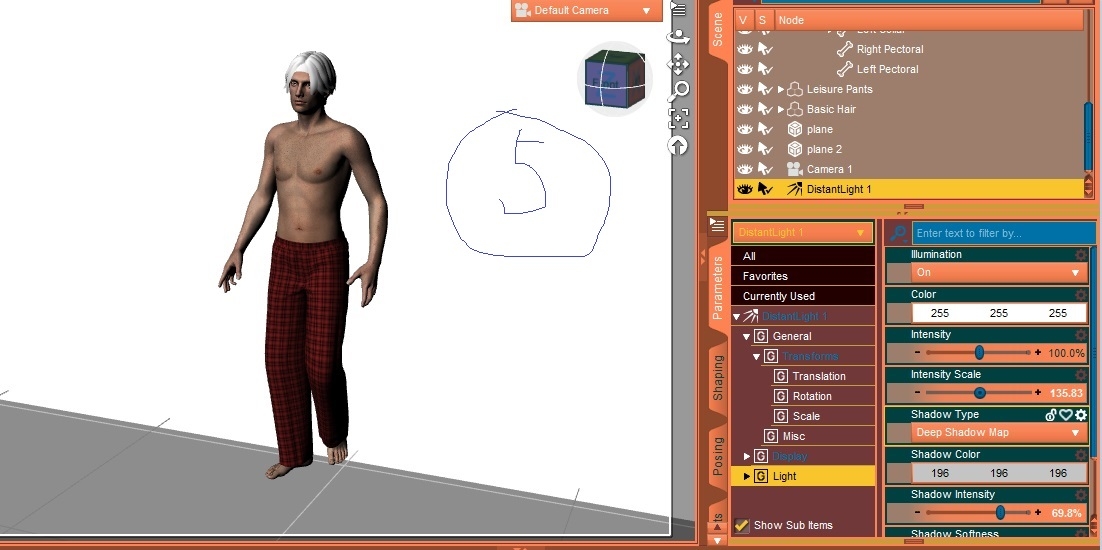The image size is (1102, 550).
Task: Click the Intensity Scale slider handle
Action: click(x=979, y=393)
